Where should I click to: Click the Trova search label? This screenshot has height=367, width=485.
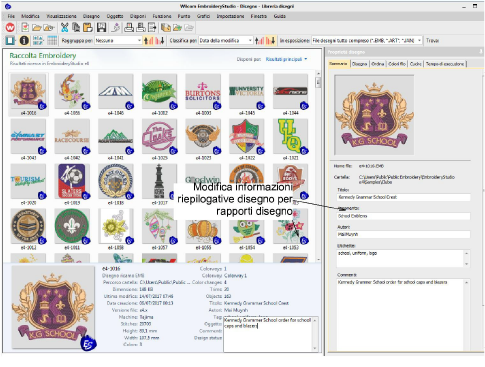point(432,40)
